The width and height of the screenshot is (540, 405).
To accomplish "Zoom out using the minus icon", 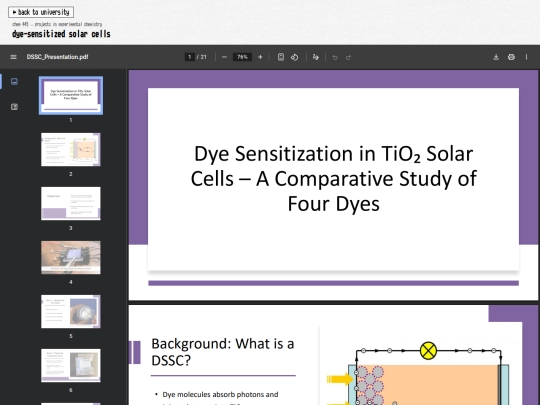I will click(x=224, y=57).
